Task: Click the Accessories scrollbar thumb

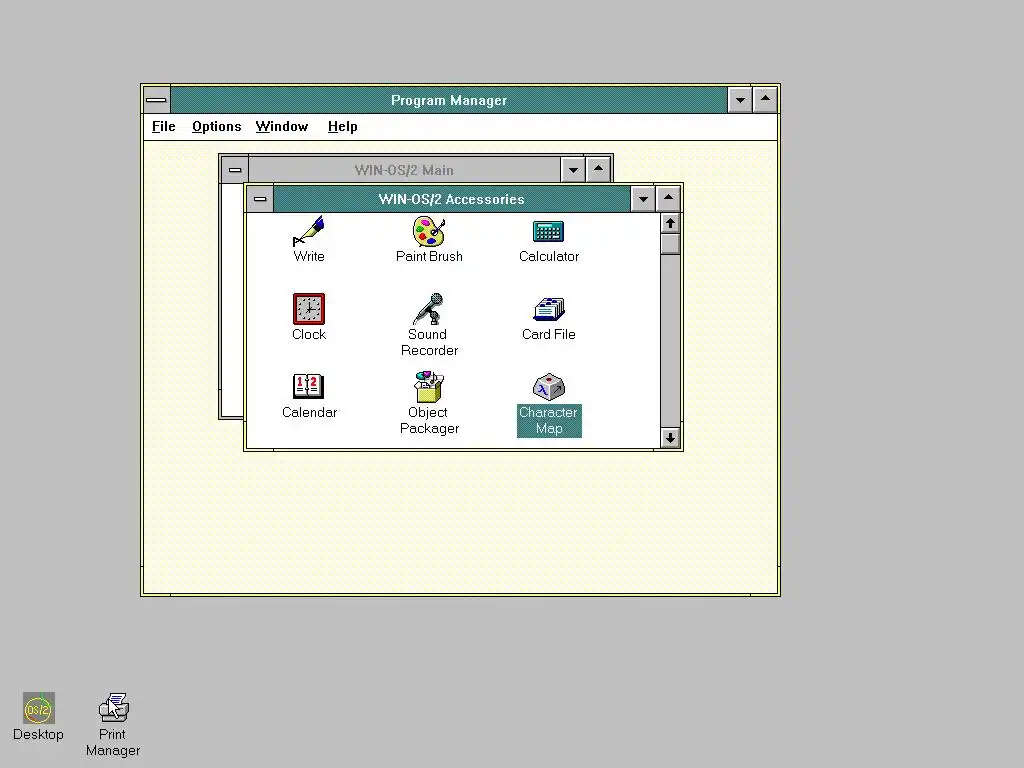Action: point(670,244)
